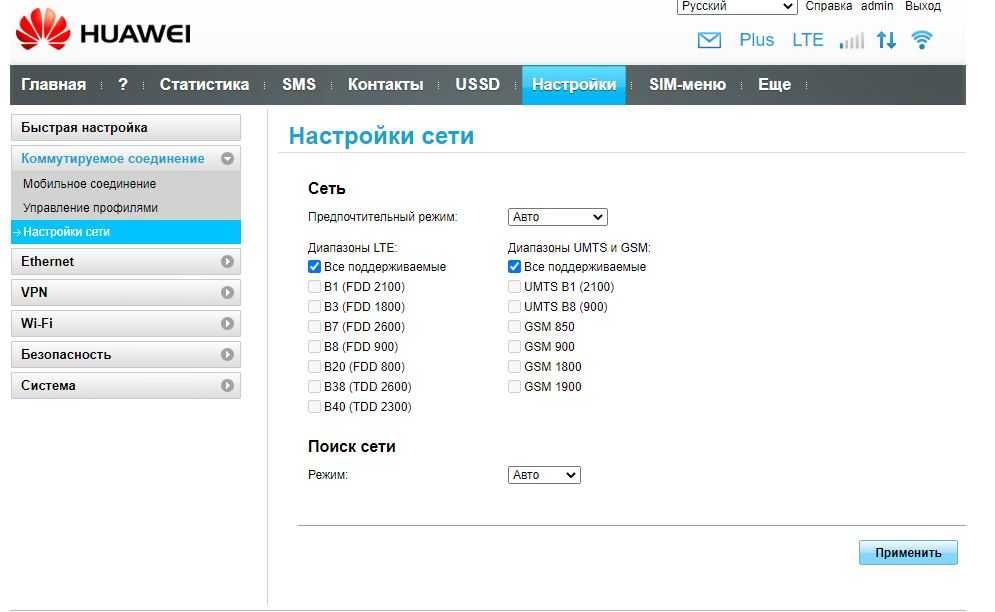This screenshot has width=995, height=612.
Task: Uncheck UMTS and GSM Все поддерживаемые checkbox
Action: (x=514, y=267)
